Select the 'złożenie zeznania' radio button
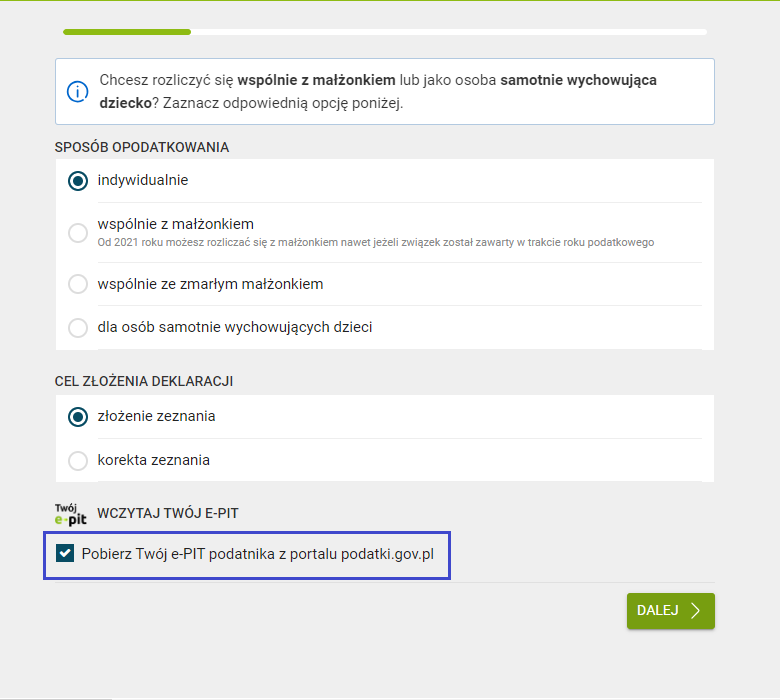This screenshot has width=780, height=700. coord(78,417)
